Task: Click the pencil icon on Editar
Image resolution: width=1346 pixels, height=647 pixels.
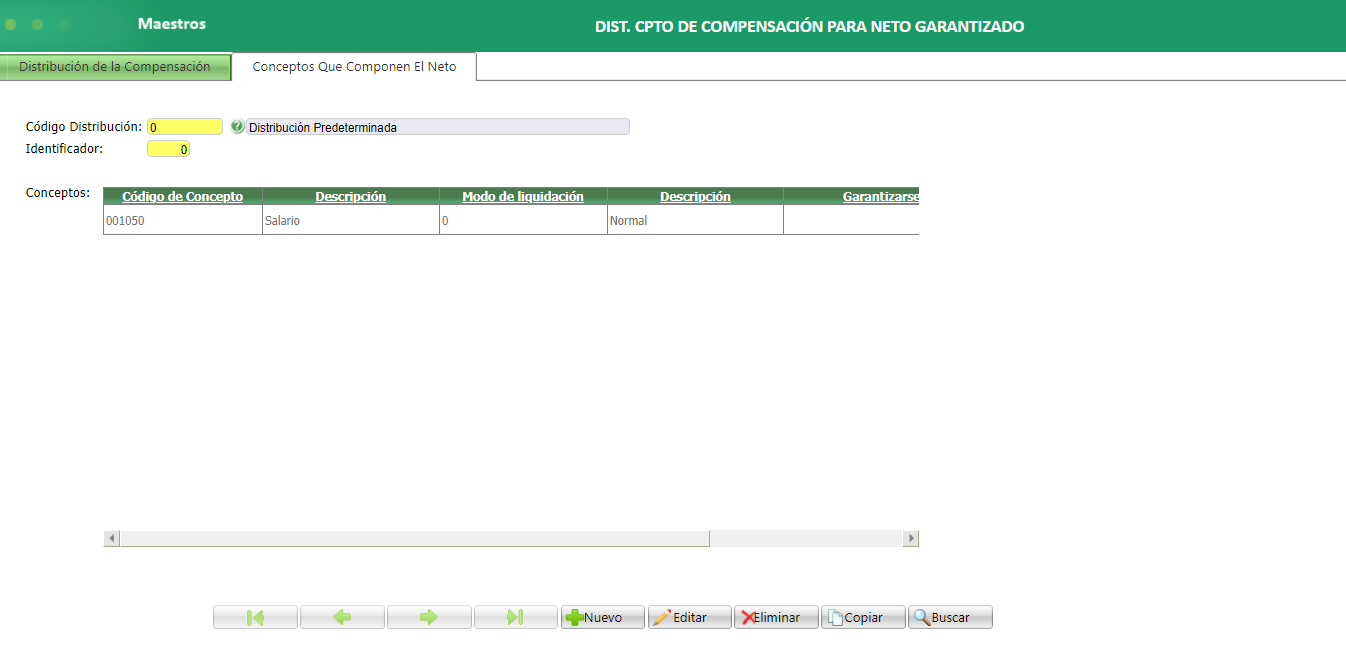Action: click(668, 616)
